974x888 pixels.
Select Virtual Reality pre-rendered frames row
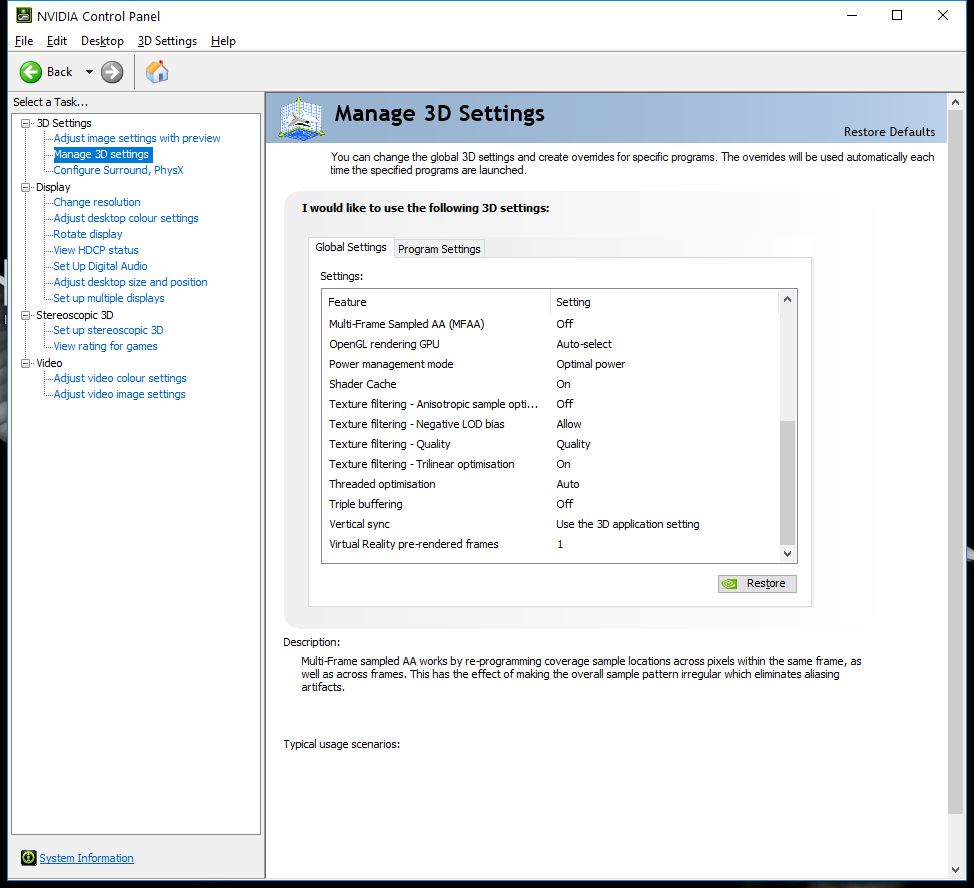point(550,544)
